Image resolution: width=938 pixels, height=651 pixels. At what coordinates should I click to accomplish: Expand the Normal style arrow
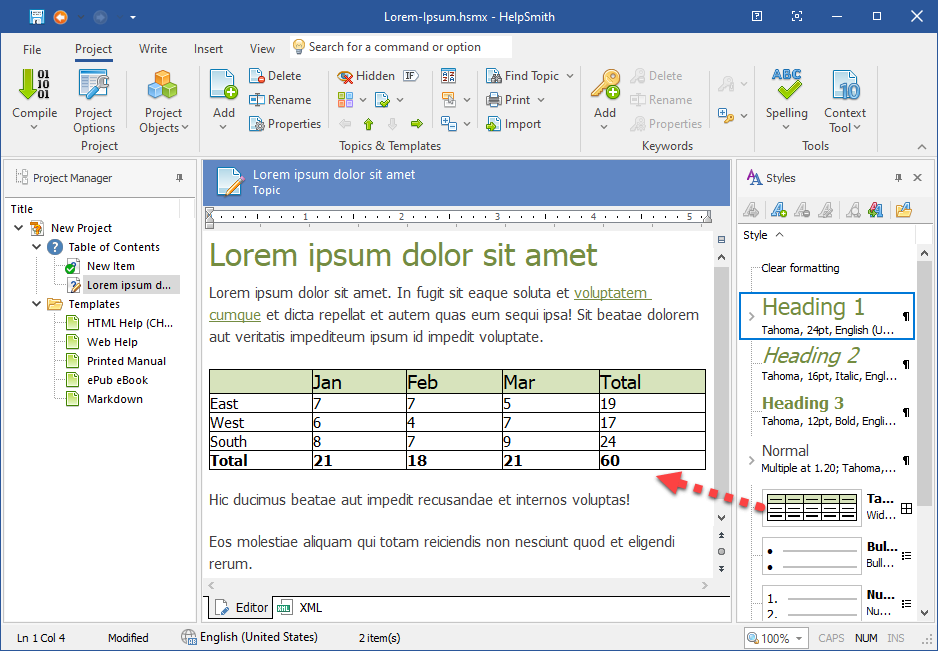(751, 460)
